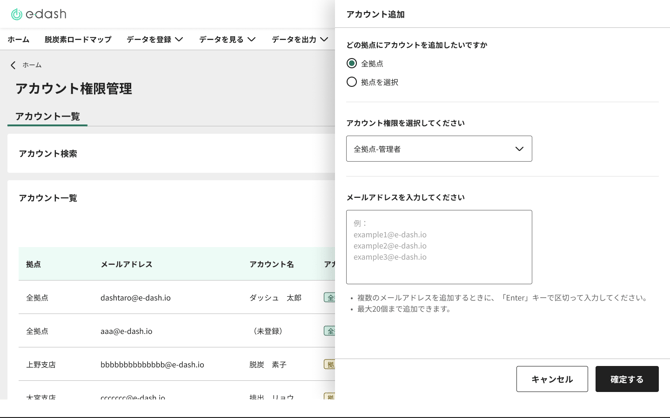This screenshot has height=418, width=670.
Task: Expand the データを登録 menu
Action: click(155, 39)
